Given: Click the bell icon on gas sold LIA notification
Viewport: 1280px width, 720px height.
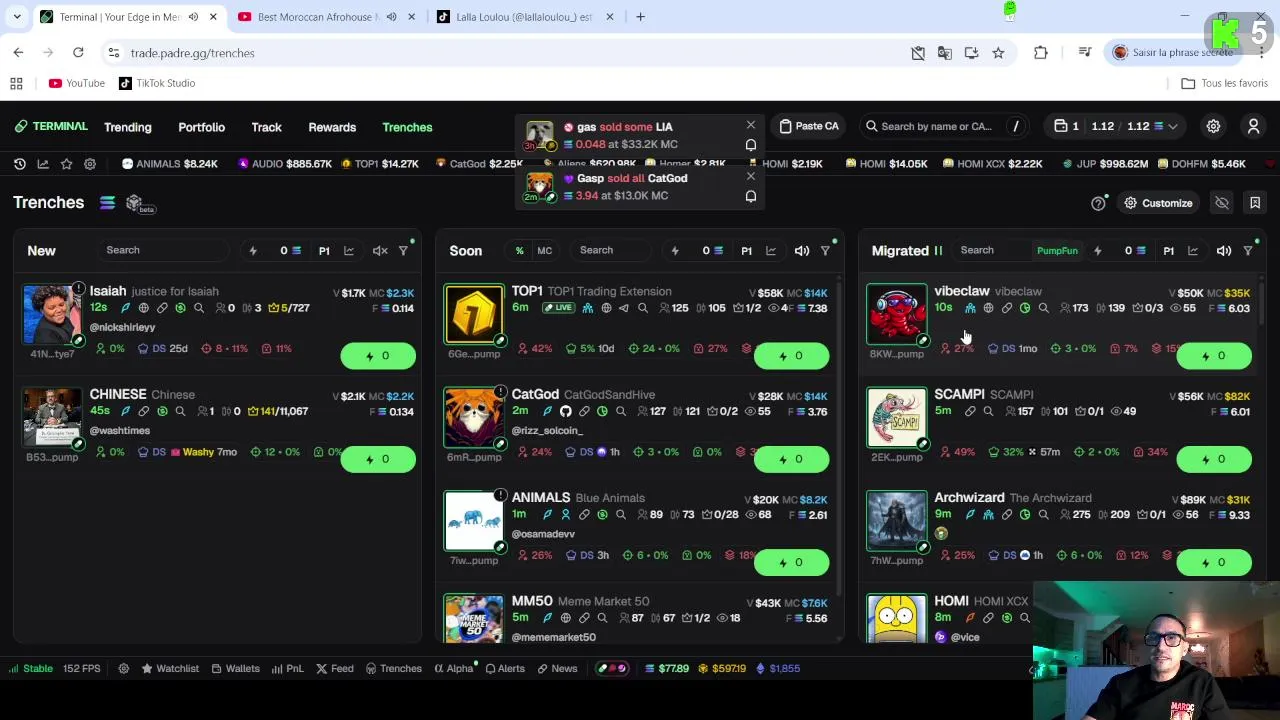Looking at the screenshot, I should click(751, 145).
